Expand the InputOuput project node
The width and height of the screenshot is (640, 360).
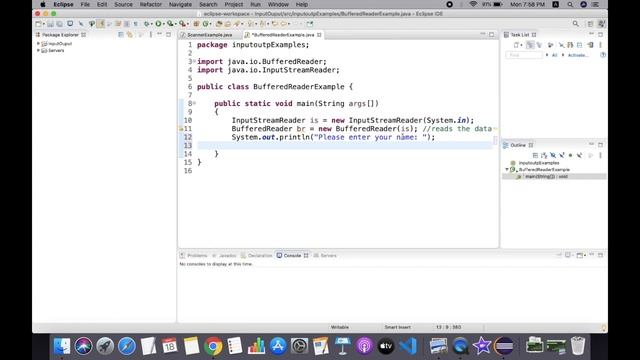click(x=38, y=43)
